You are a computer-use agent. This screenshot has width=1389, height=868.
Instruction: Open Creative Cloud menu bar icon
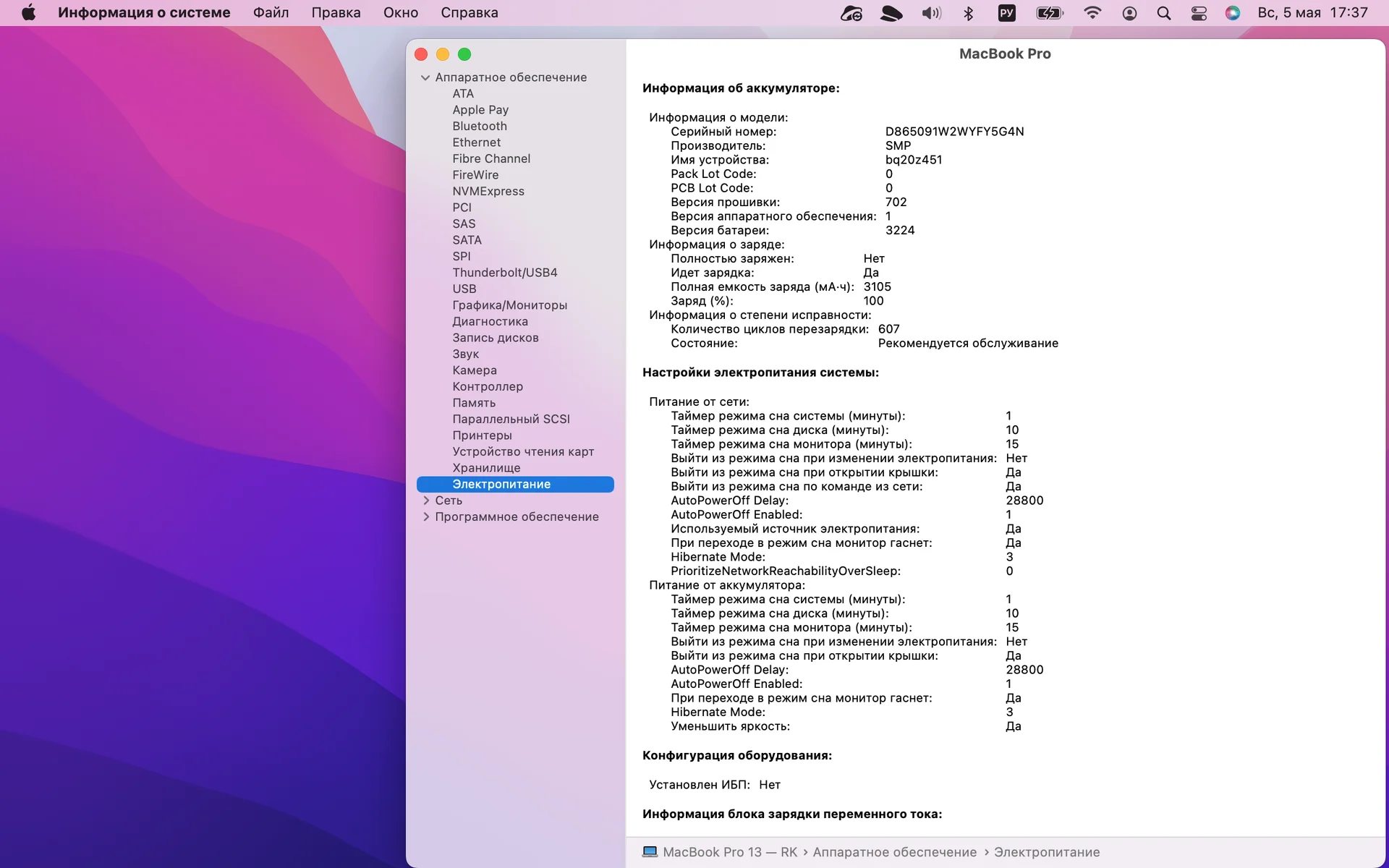[x=851, y=13]
